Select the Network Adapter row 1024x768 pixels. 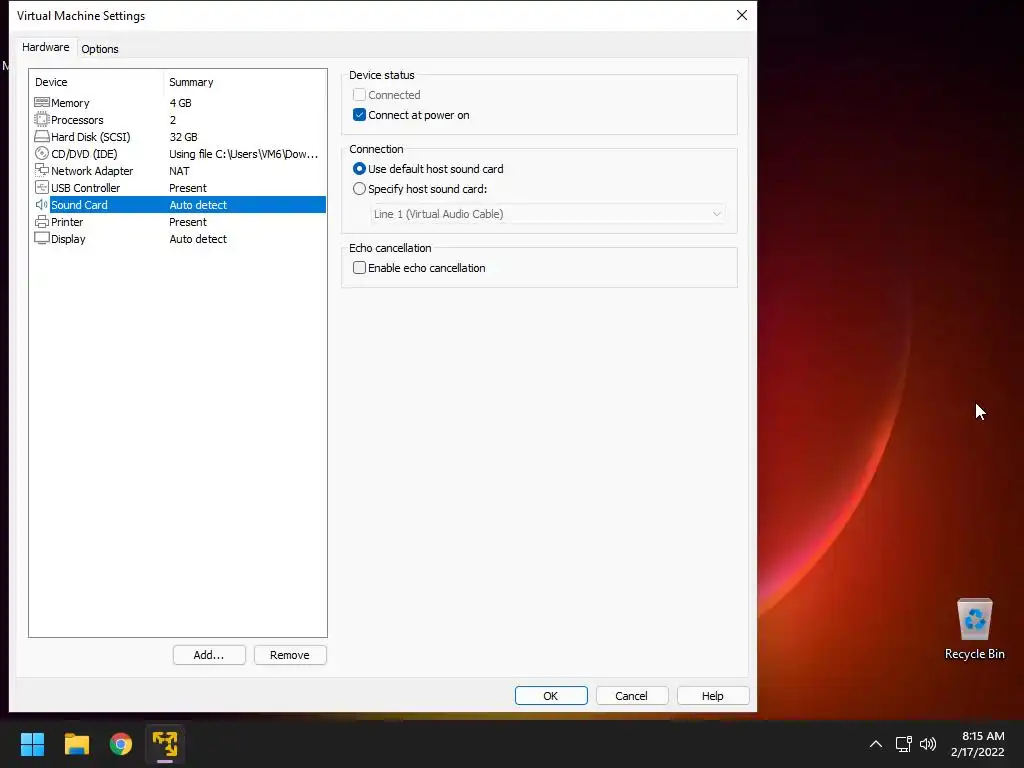coord(178,171)
